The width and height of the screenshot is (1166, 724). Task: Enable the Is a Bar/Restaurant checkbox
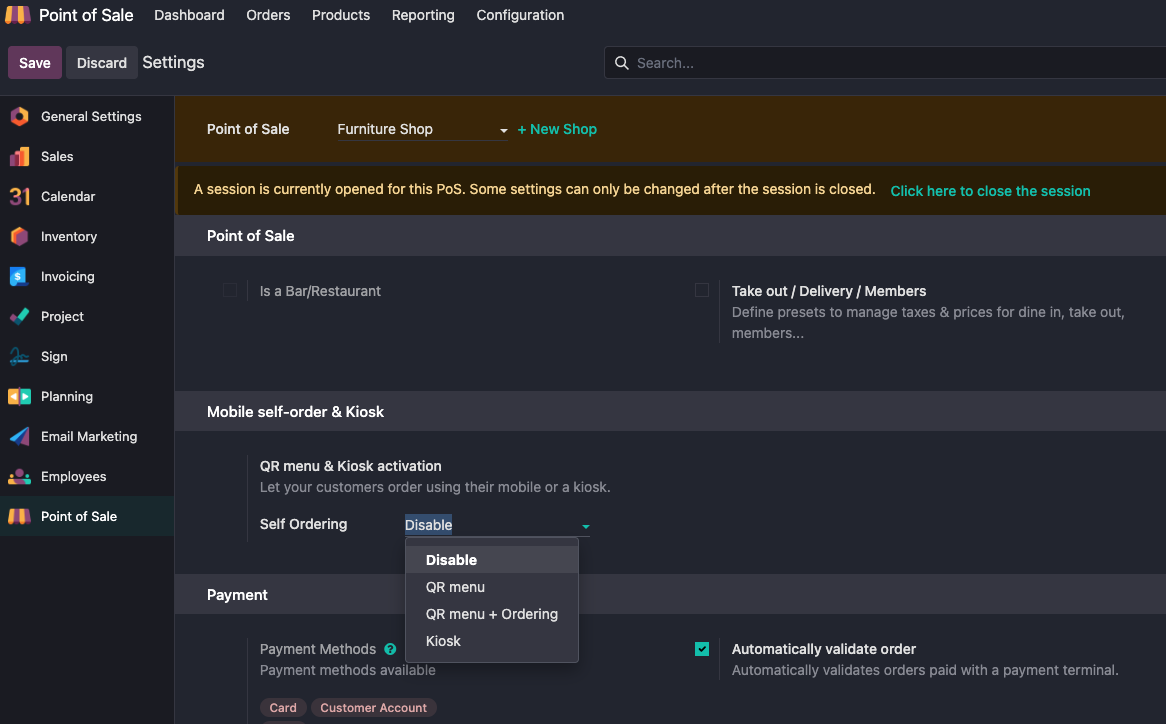230,291
